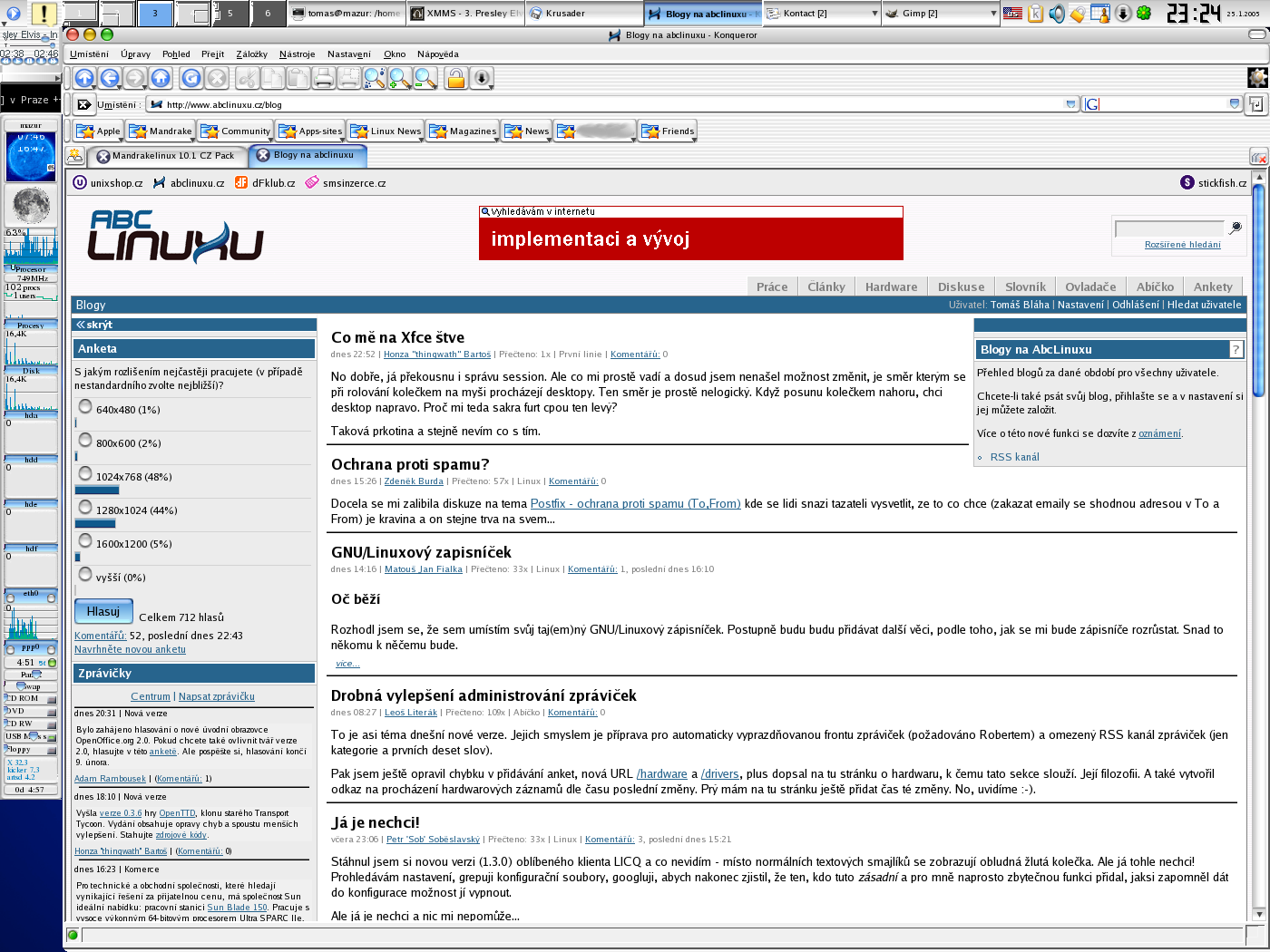Click the download arrow toolbar icon
Image resolution: width=1270 pixels, height=952 pixels.
click(x=482, y=79)
